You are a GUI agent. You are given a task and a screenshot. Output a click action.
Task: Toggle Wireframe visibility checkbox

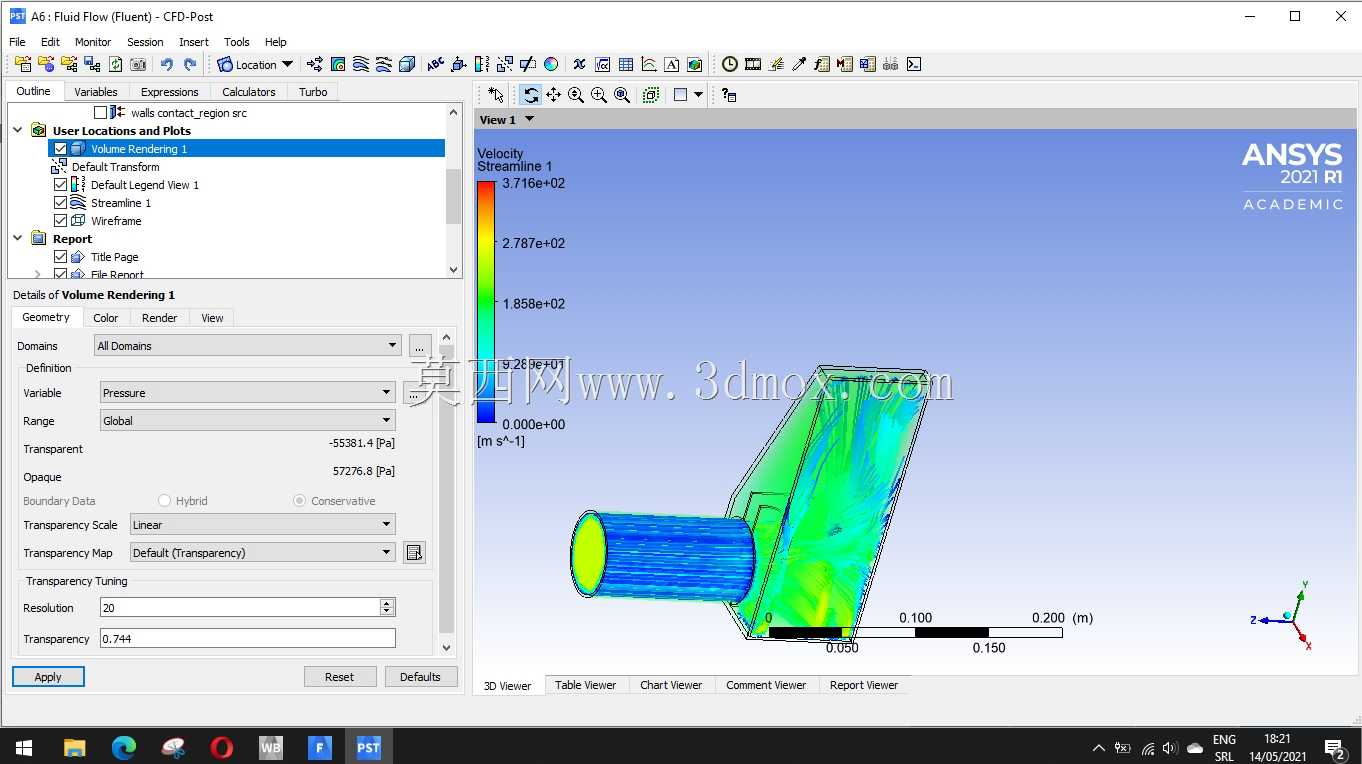coord(60,221)
